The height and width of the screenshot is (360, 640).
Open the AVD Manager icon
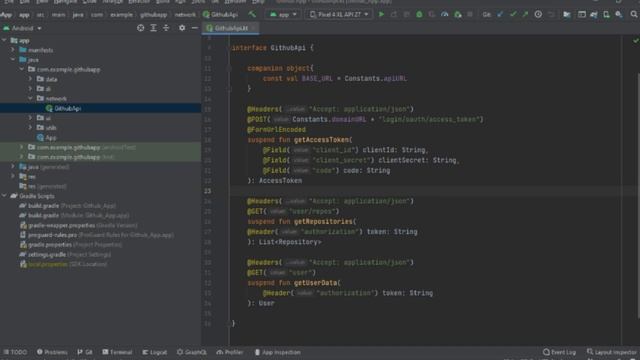[x=607, y=14]
